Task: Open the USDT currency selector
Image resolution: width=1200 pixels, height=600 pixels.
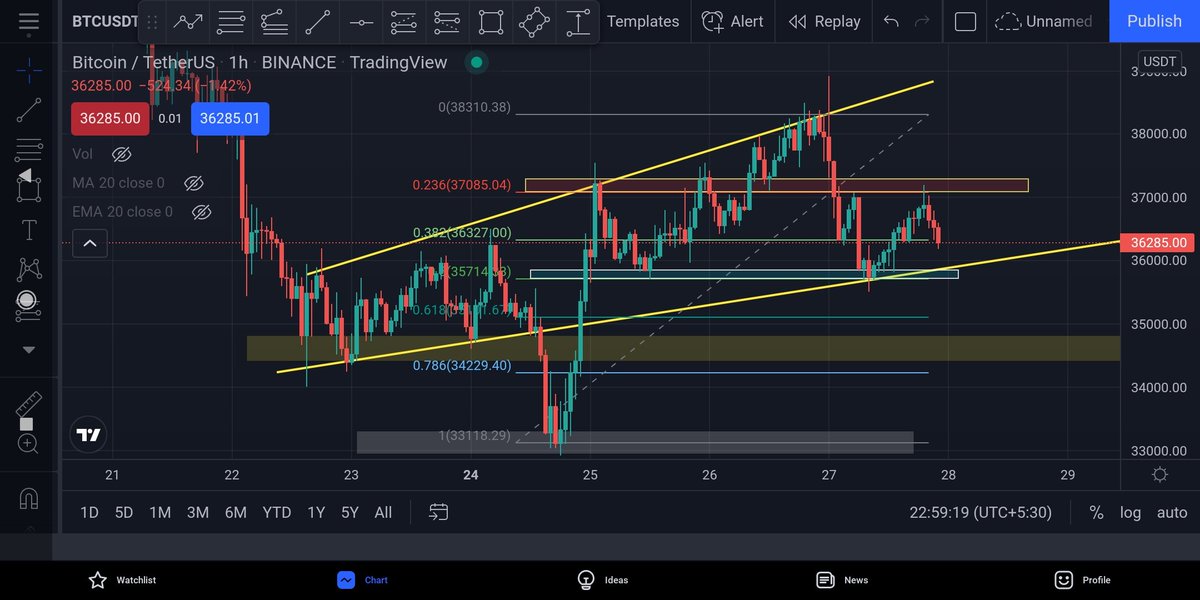Action: tap(1160, 62)
